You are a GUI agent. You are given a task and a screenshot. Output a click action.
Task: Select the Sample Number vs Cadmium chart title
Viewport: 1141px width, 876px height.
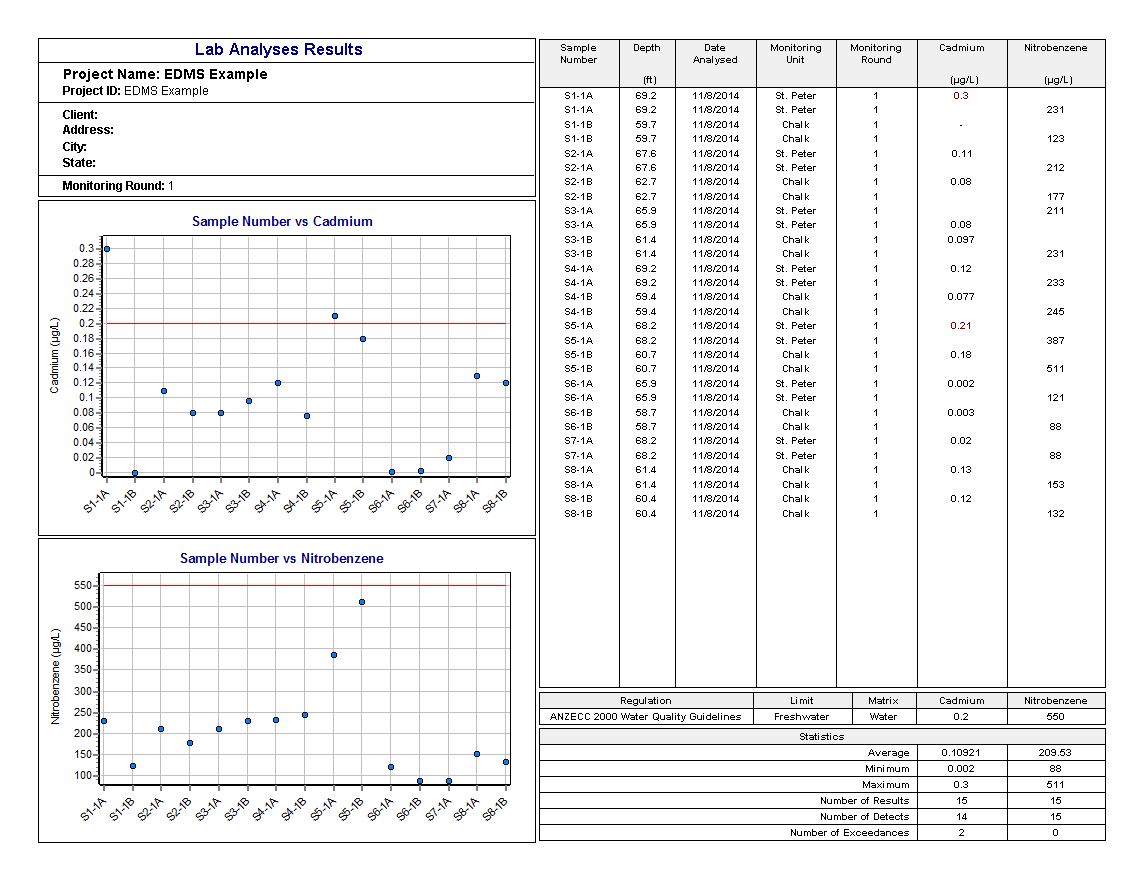[282, 222]
